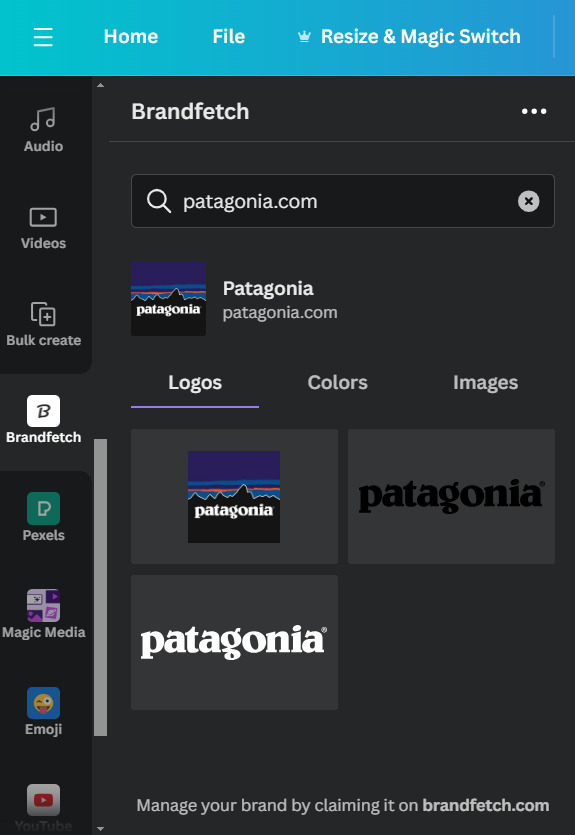The height and width of the screenshot is (835, 575).
Task: Click the search magnifier icon
Action: coord(159,201)
